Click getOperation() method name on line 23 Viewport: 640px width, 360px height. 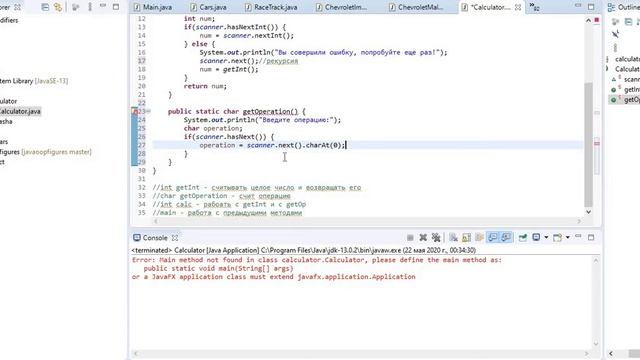270,111
